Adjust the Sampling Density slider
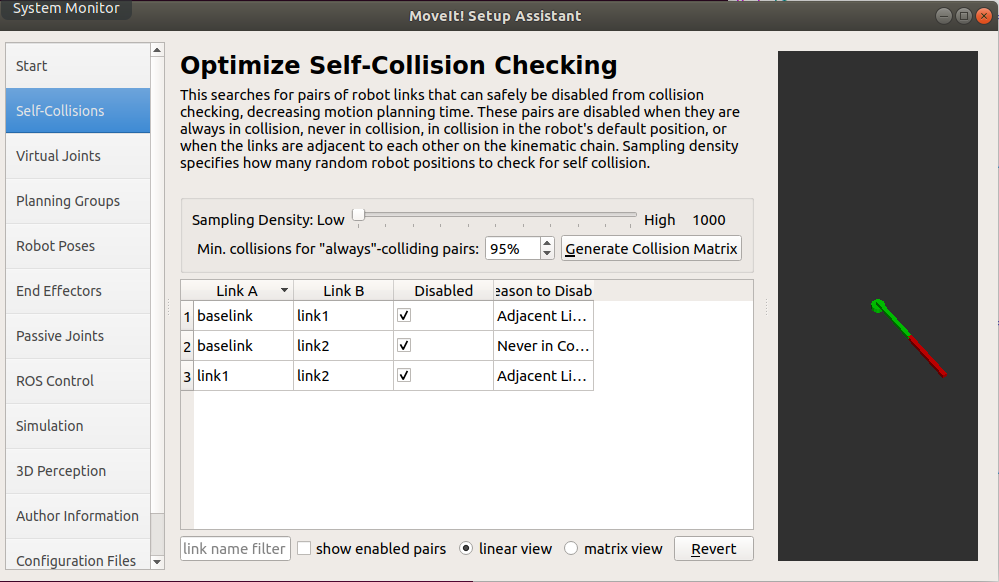The height and width of the screenshot is (582, 999). [x=359, y=214]
